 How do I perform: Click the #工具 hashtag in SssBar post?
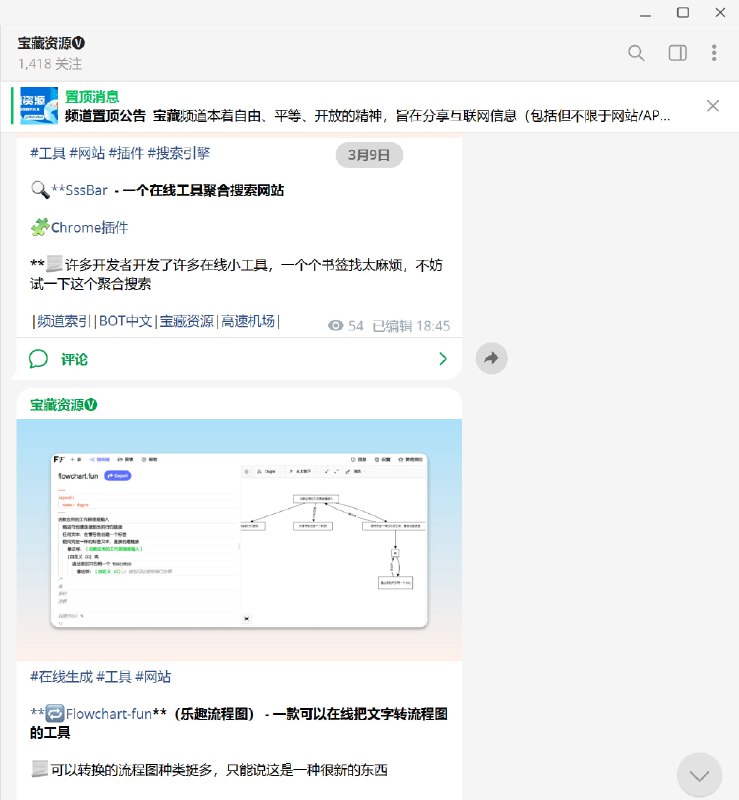pyautogui.click(x=48, y=153)
